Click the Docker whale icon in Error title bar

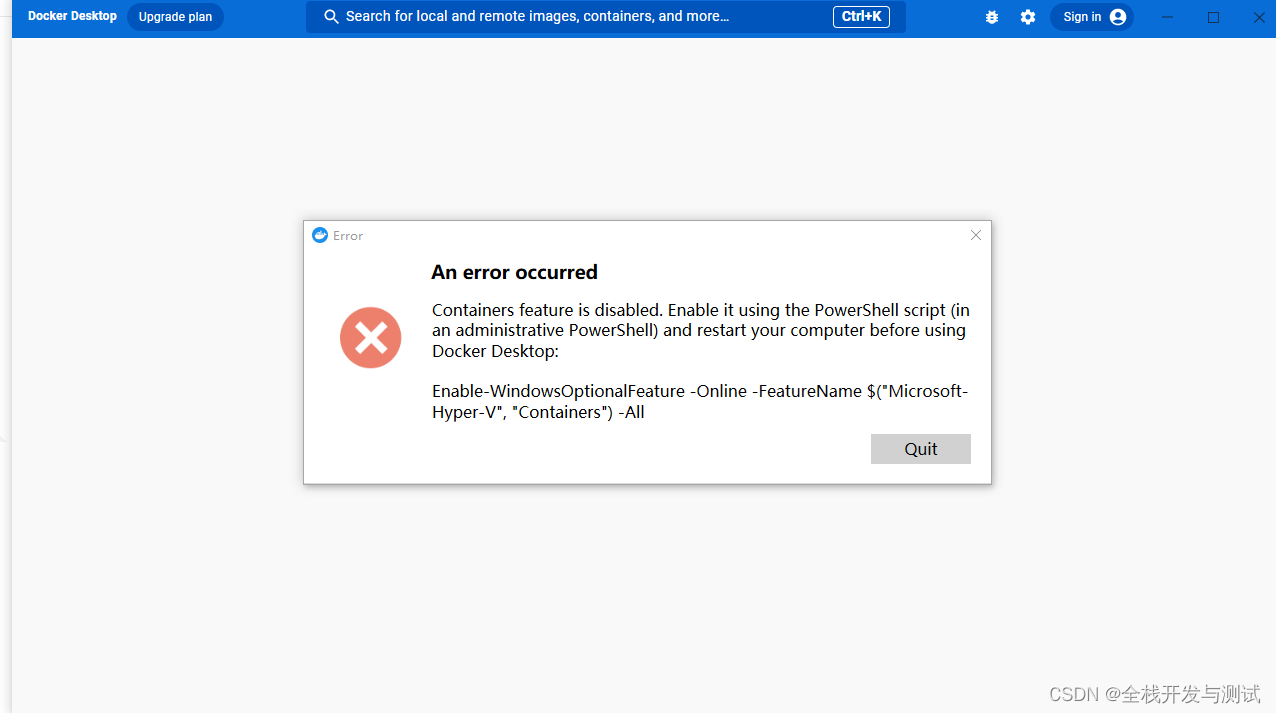(x=320, y=235)
